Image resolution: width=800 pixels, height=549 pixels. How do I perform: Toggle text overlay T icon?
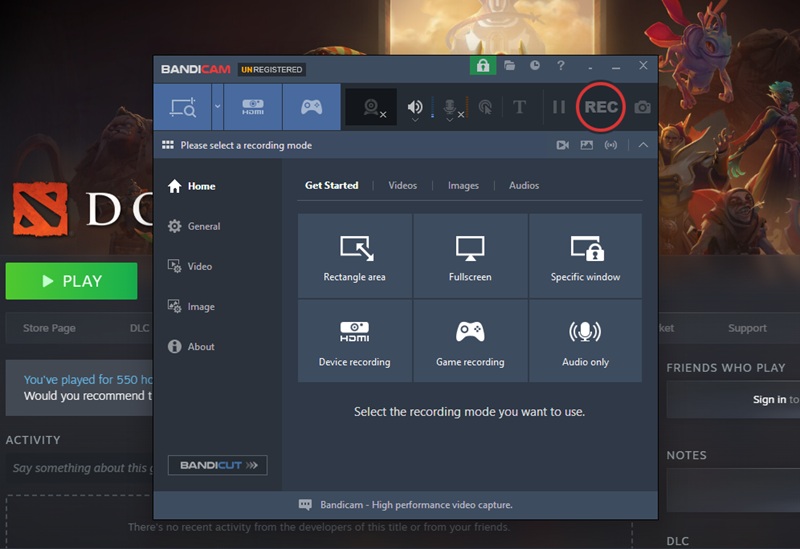[519, 107]
